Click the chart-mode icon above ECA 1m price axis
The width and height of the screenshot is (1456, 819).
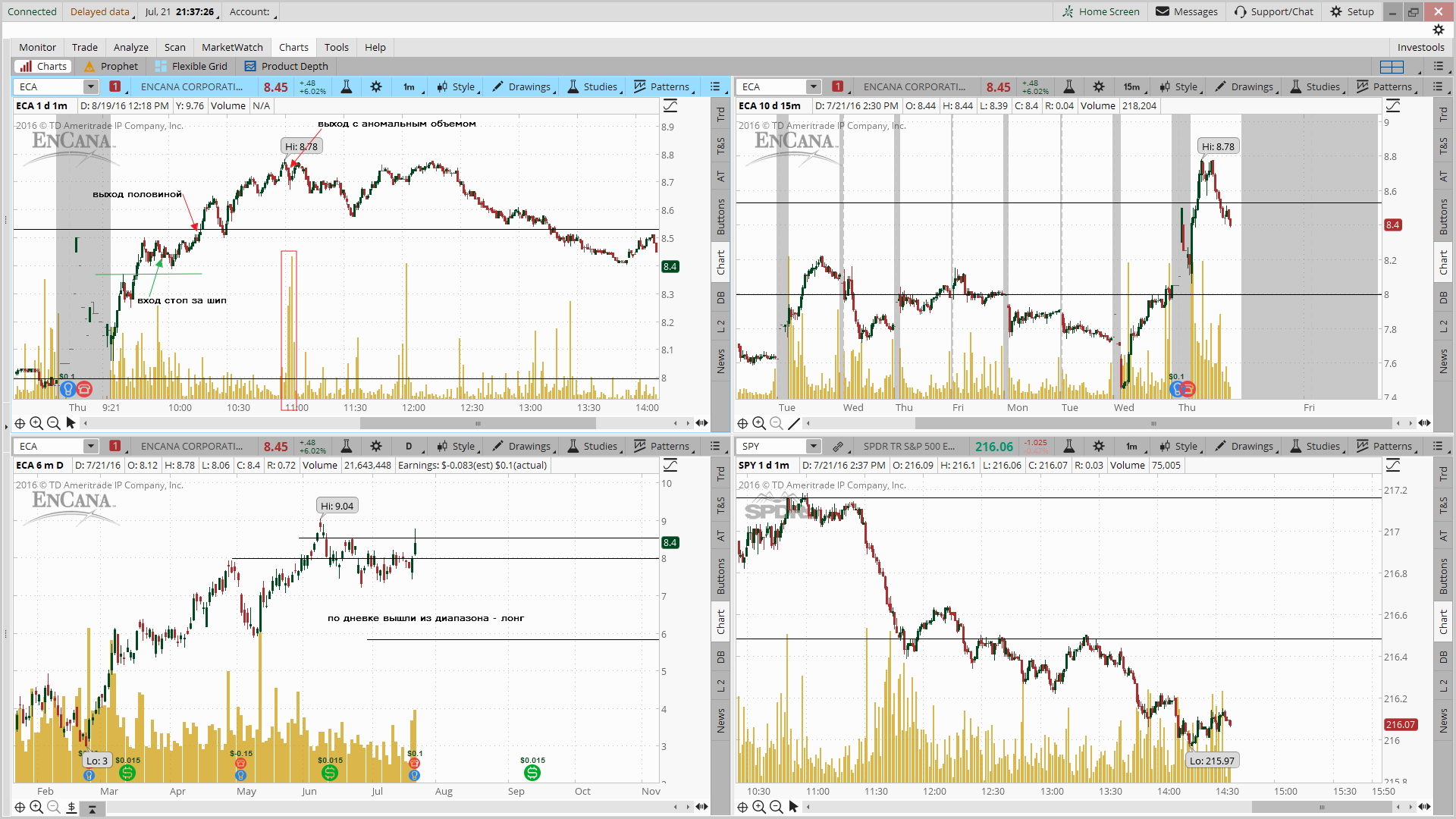click(x=670, y=105)
